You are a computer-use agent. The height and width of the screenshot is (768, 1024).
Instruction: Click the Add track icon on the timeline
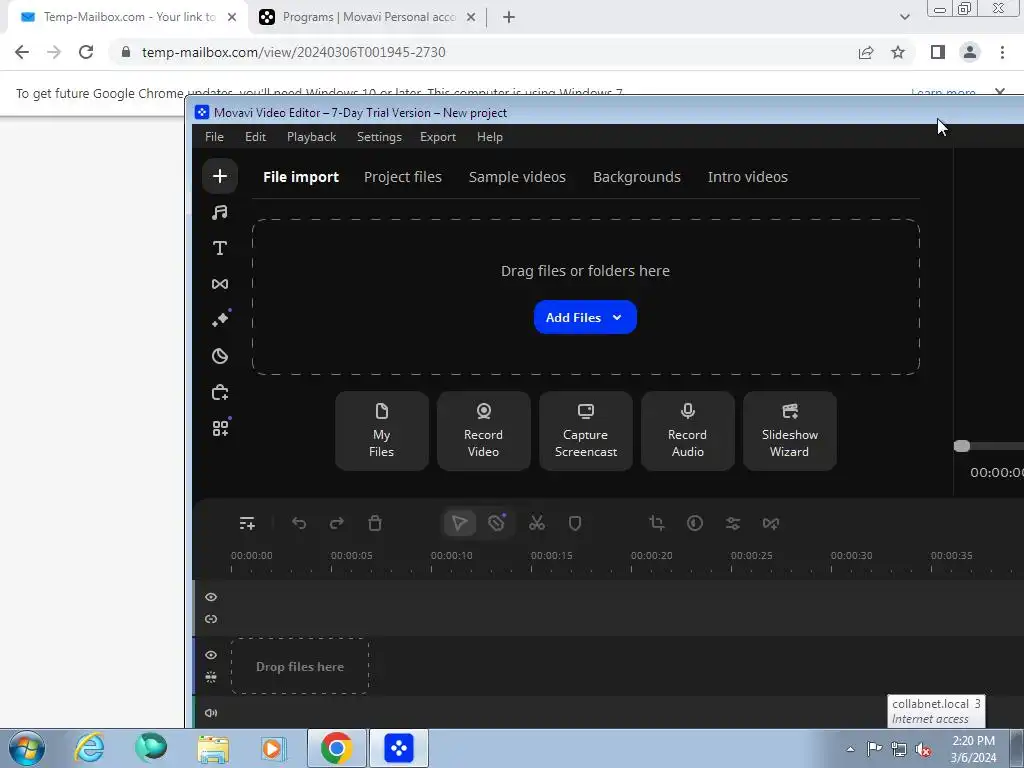tap(247, 523)
